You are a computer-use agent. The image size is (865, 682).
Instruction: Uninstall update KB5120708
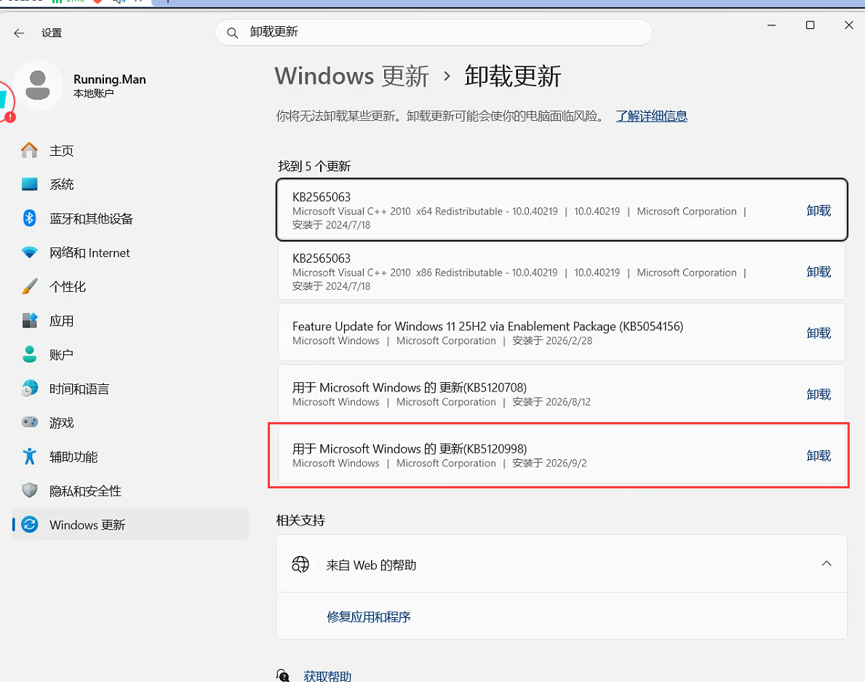coord(819,394)
